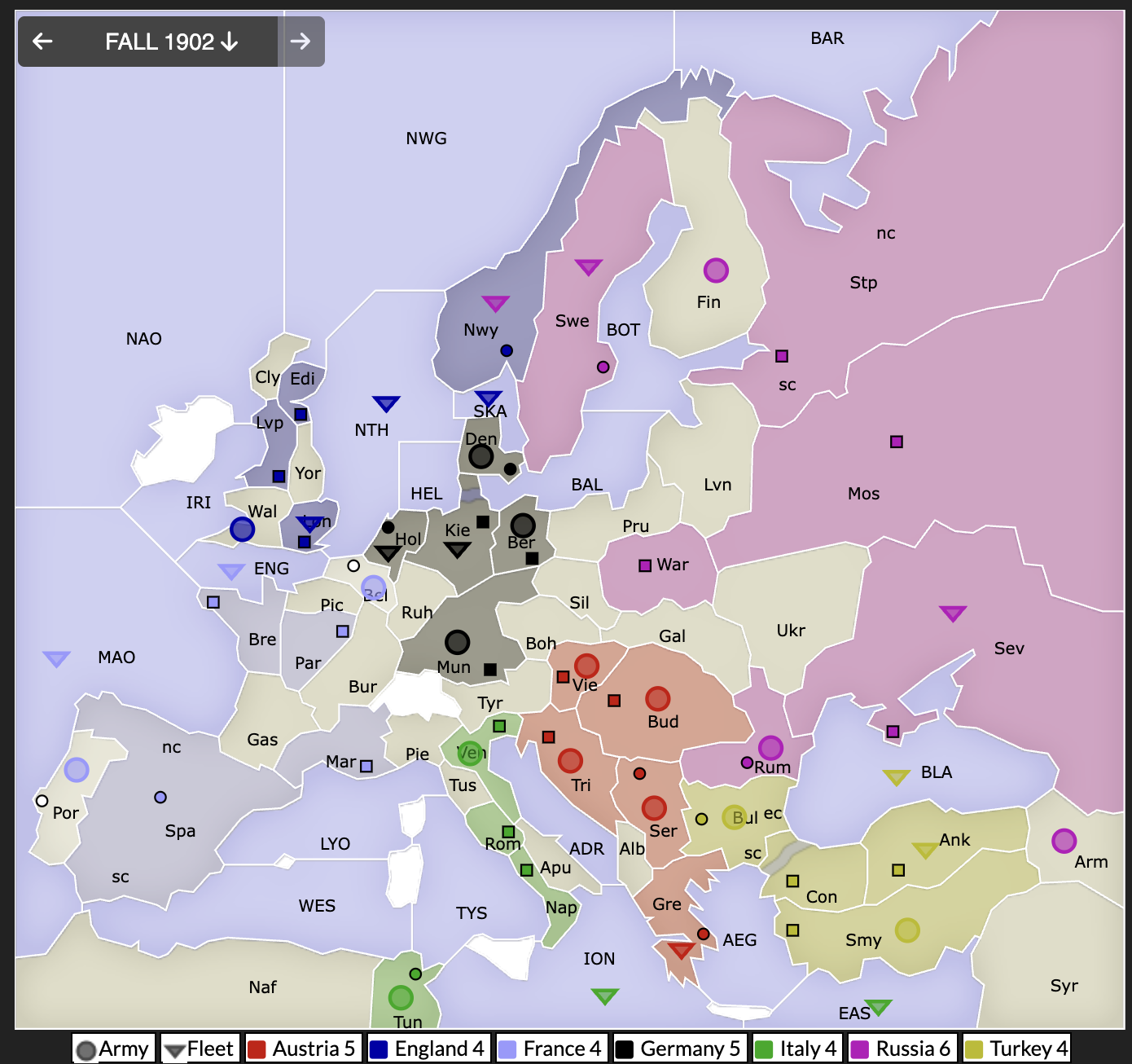
Task: Select the Italian fleet in Eastern Mediterranean
Action: (x=878, y=1007)
